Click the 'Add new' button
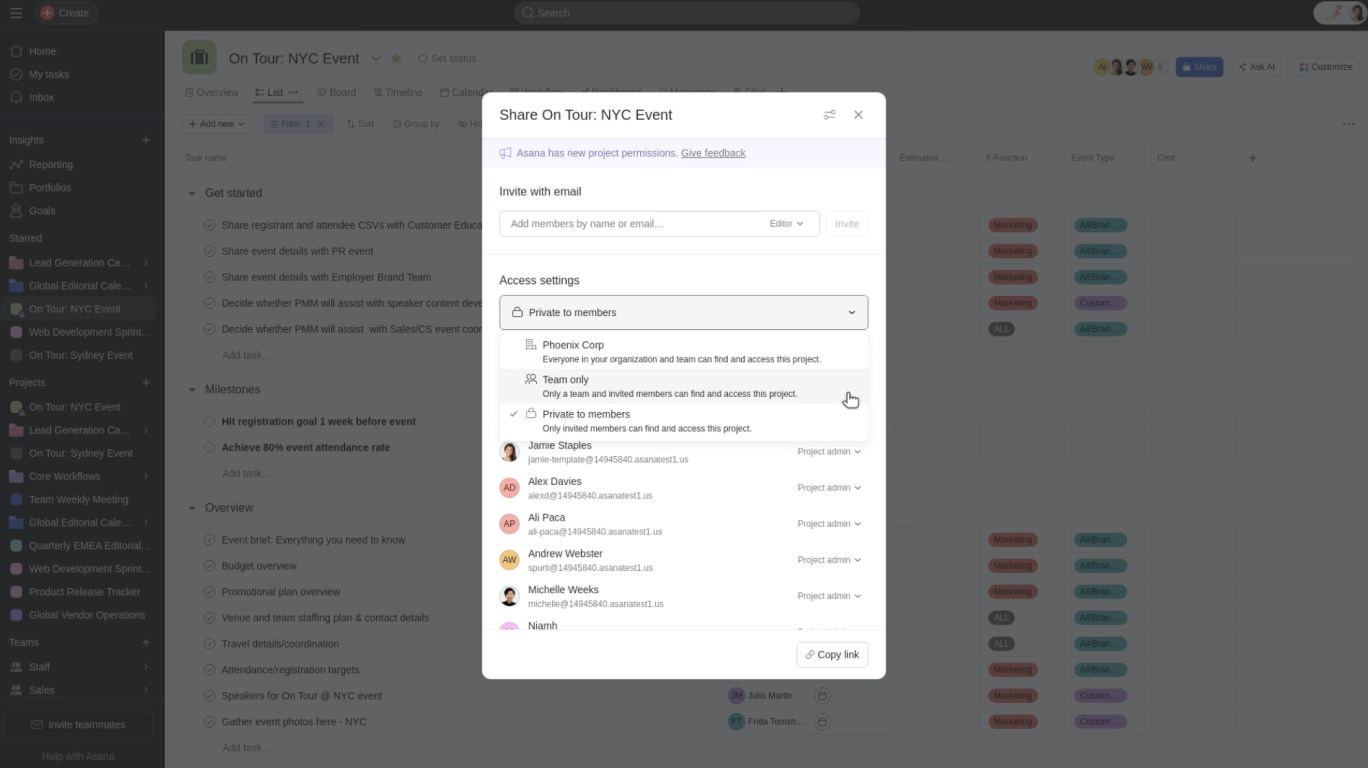The width and height of the screenshot is (1368, 768). 216,124
